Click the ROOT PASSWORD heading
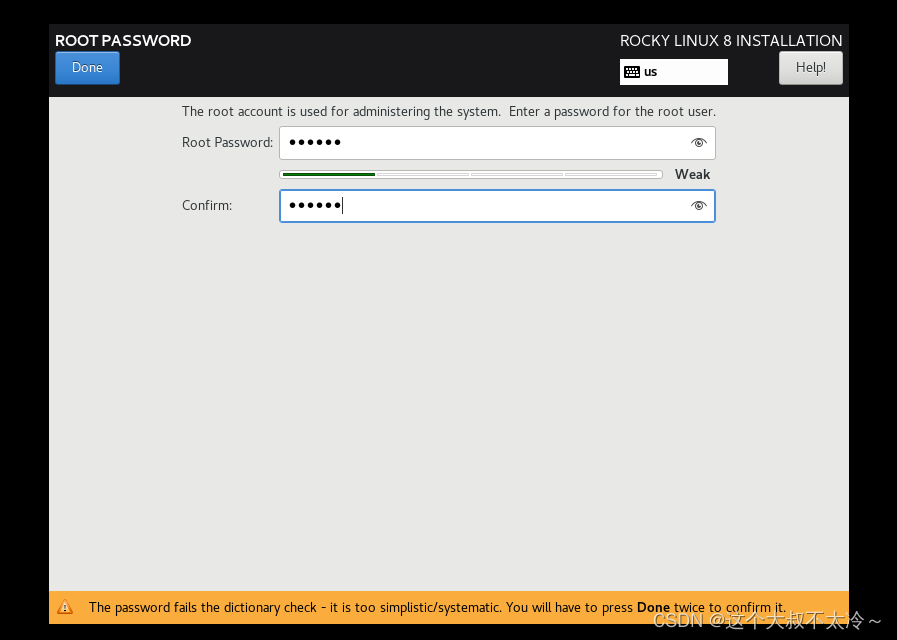Image resolution: width=897 pixels, height=640 pixels. [123, 41]
